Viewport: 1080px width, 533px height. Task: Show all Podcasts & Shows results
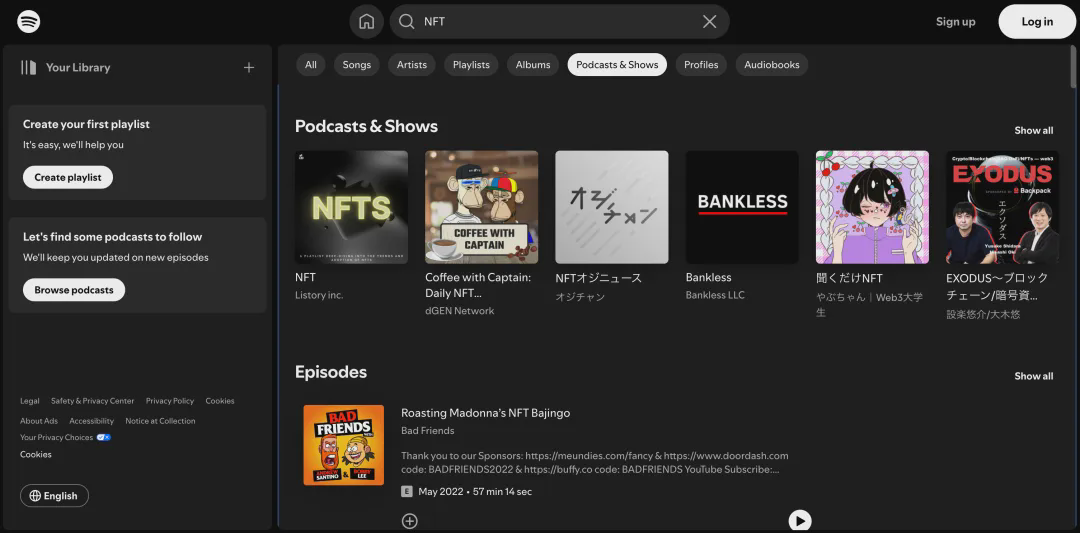pos(1033,131)
